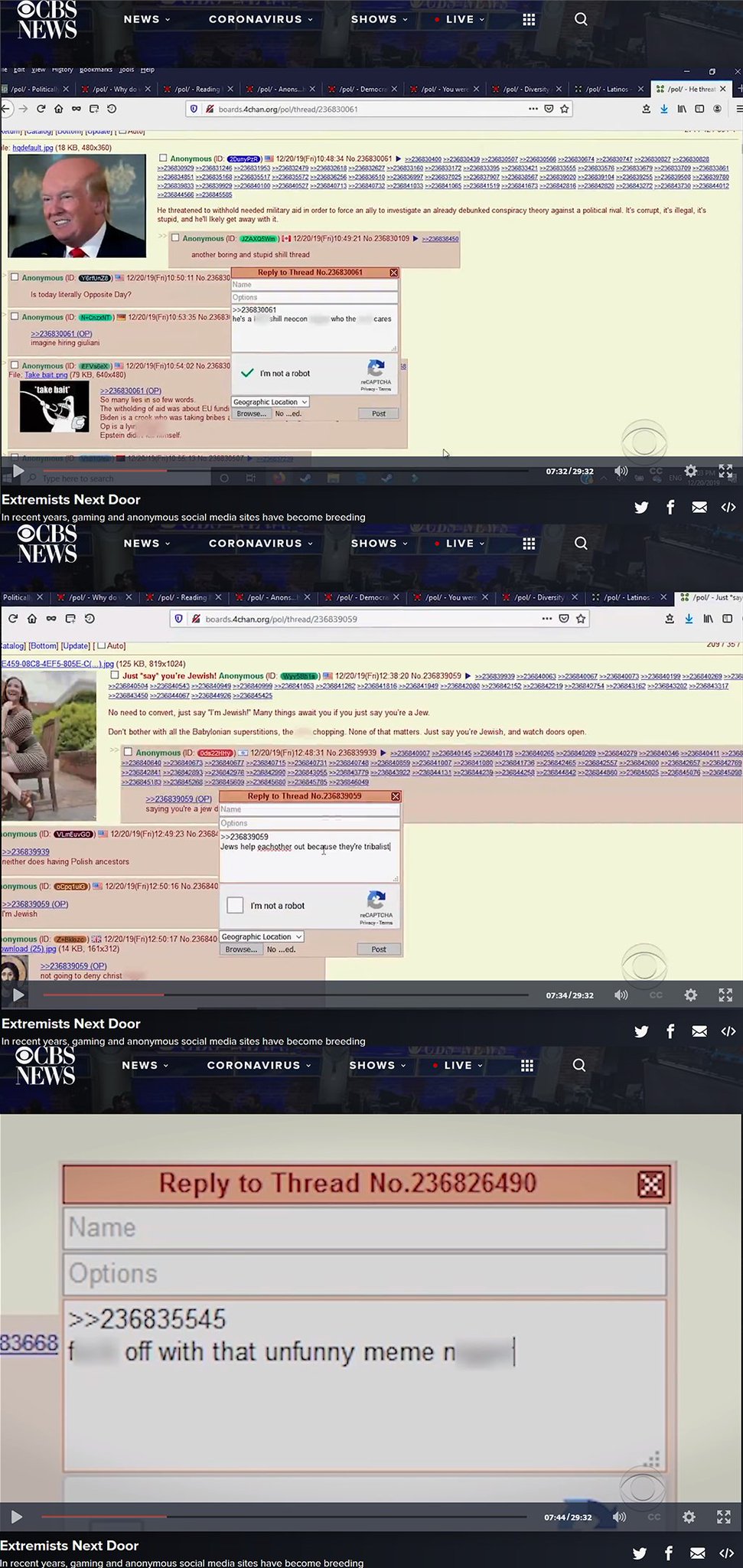Open site search above the 07:34 video
This screenshot has height=1568, width=743.
pyautogui.click(x=581, y=543)
